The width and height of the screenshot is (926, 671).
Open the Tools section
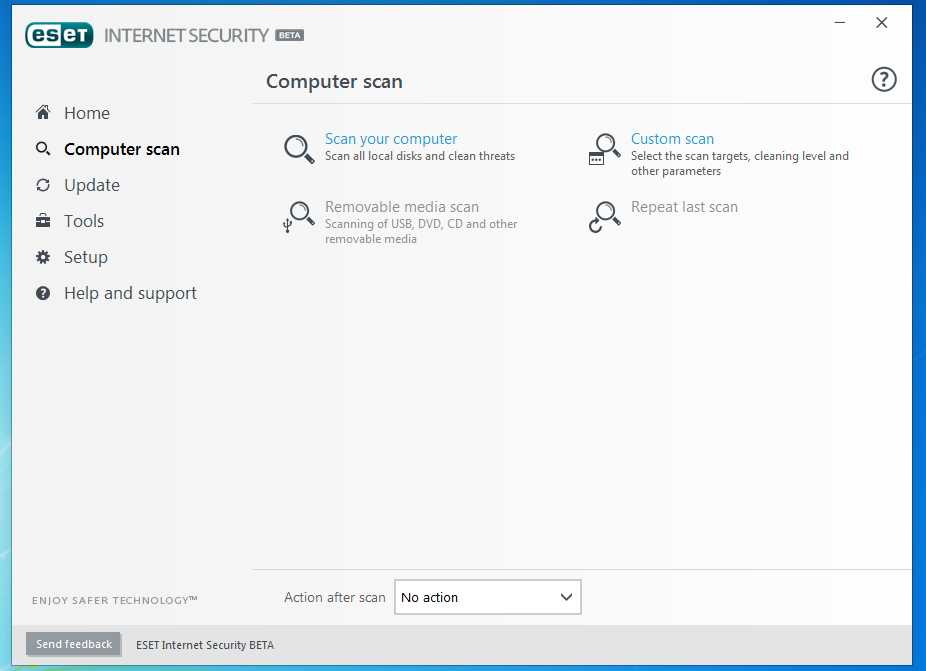pyautogui.click(x=84, y=221)
